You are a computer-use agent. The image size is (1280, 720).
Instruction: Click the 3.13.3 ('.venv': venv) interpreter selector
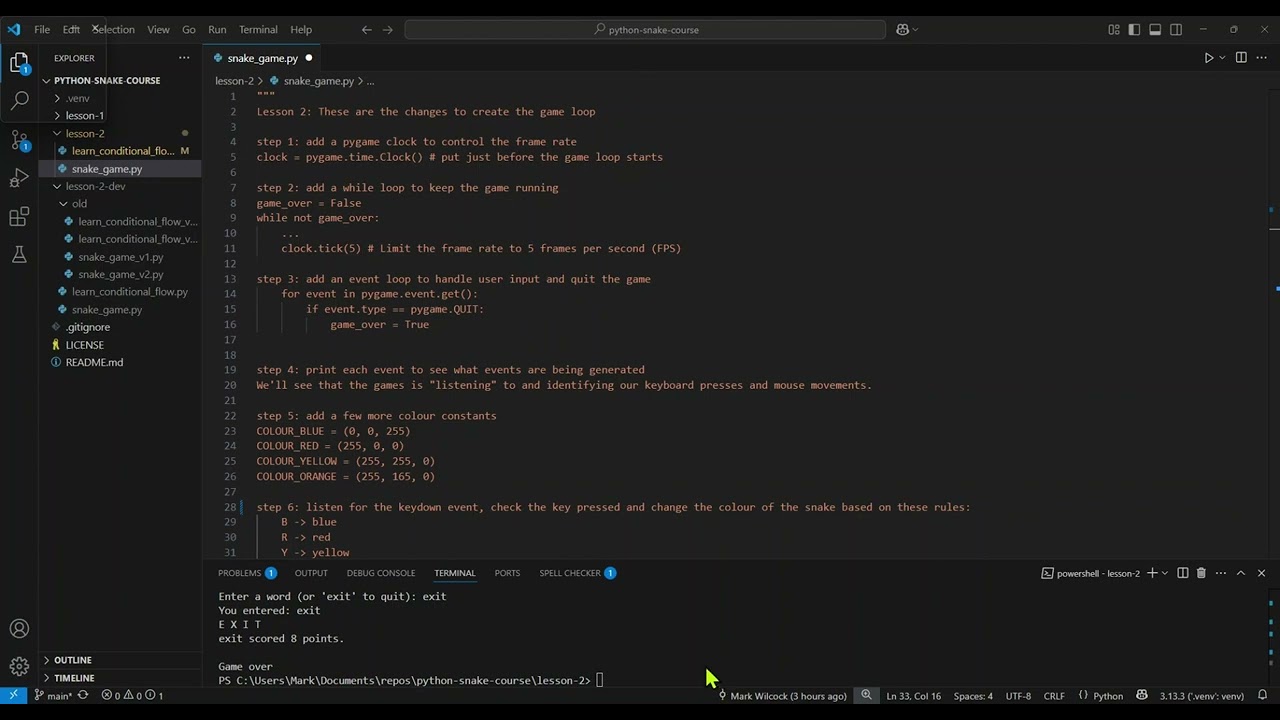pyautogui.click(x=1201, y=696)
